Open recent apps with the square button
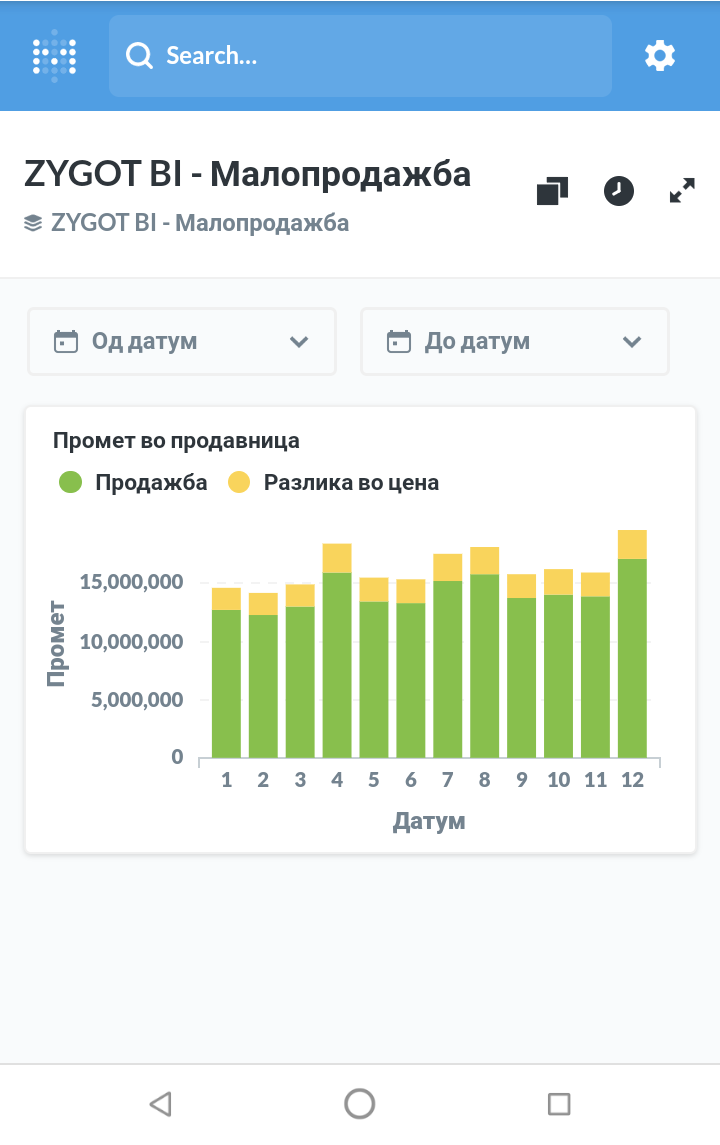Image resolution: width=720 pixels, height=1145 pixels. point(559,1103)
